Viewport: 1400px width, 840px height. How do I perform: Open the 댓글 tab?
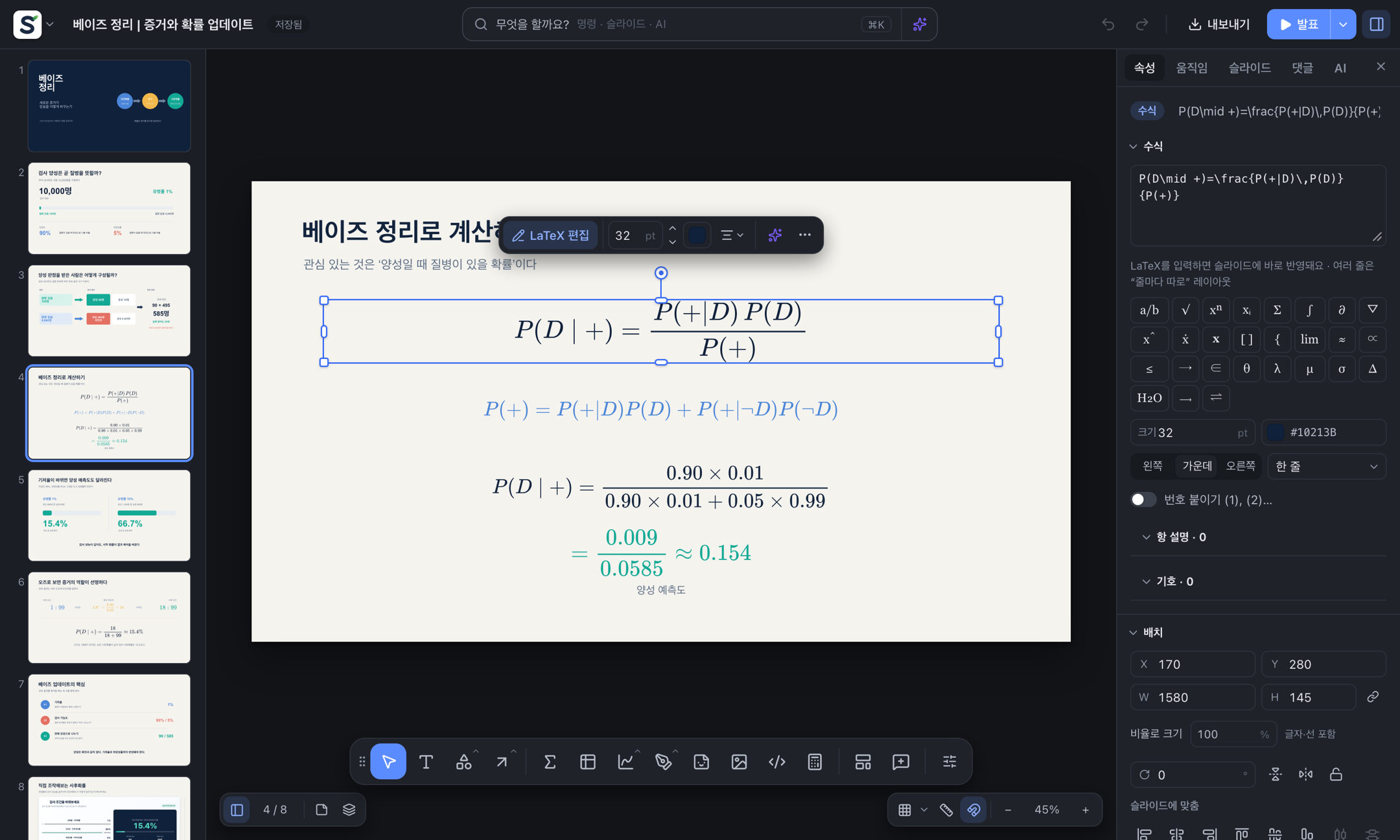1302,67
